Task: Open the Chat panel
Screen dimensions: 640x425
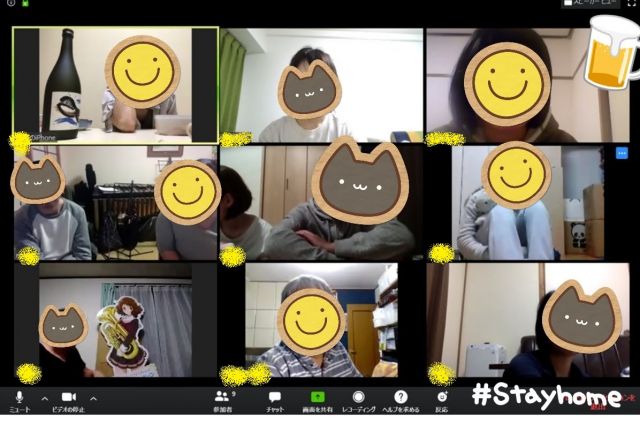Action: click(275, 398)
